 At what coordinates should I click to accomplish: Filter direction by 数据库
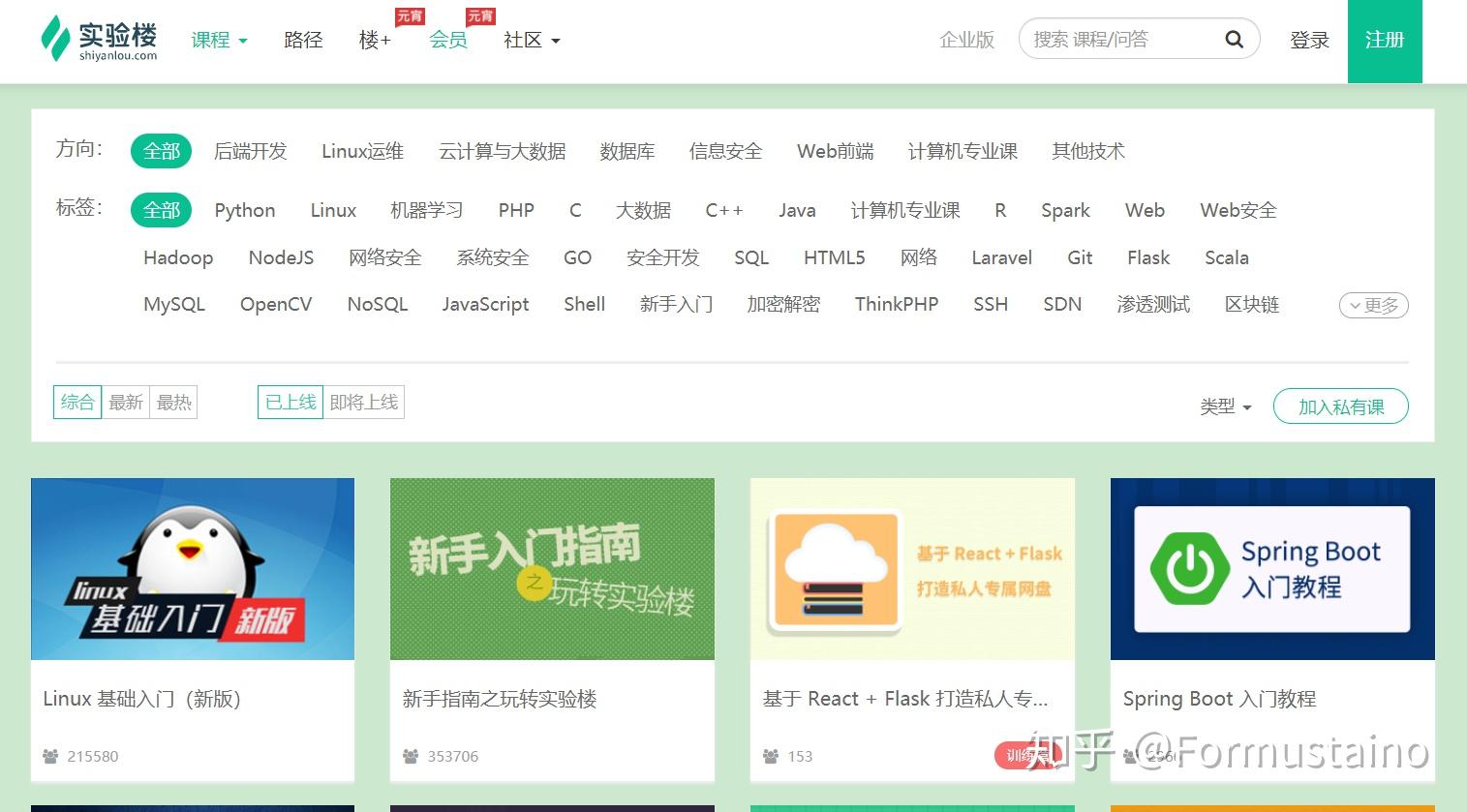click(x=627, y=151)
